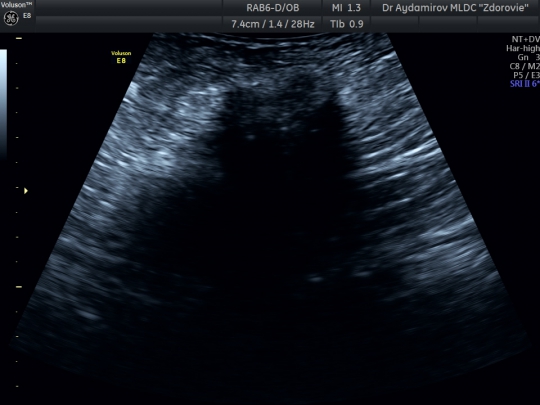Select the RAB6-D/OB probe label
The width and height of the screenshot is (540, 405).
(x=273, y=8)
